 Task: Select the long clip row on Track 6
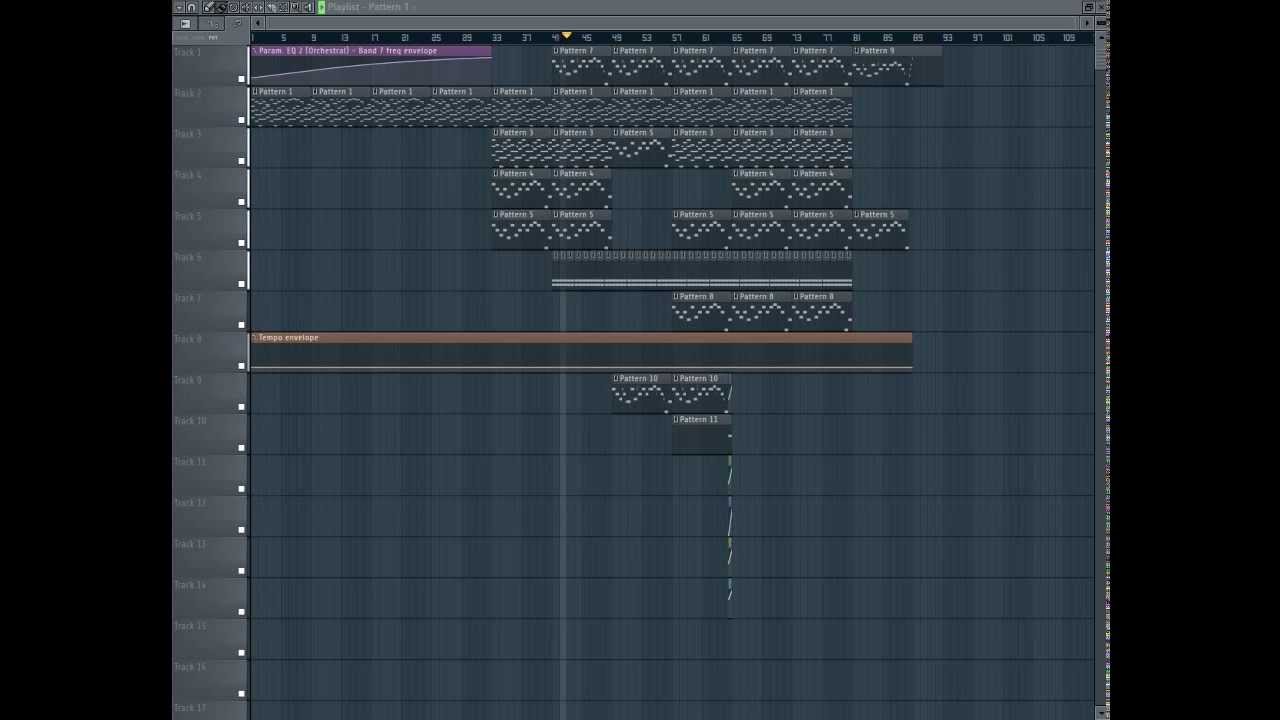[x=701, y=271]
